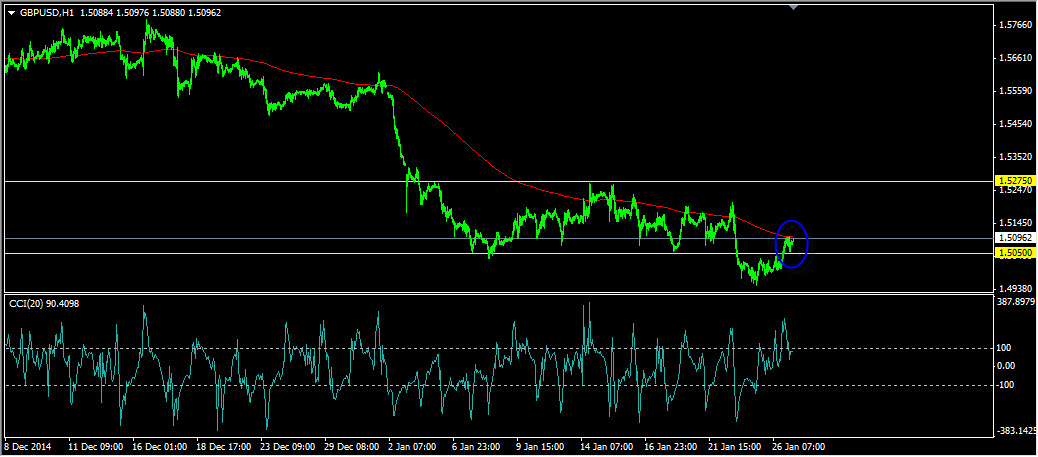Click the 8 Dec 2014 time label
Screen dimensions: 1038x457
click(26, 447)
